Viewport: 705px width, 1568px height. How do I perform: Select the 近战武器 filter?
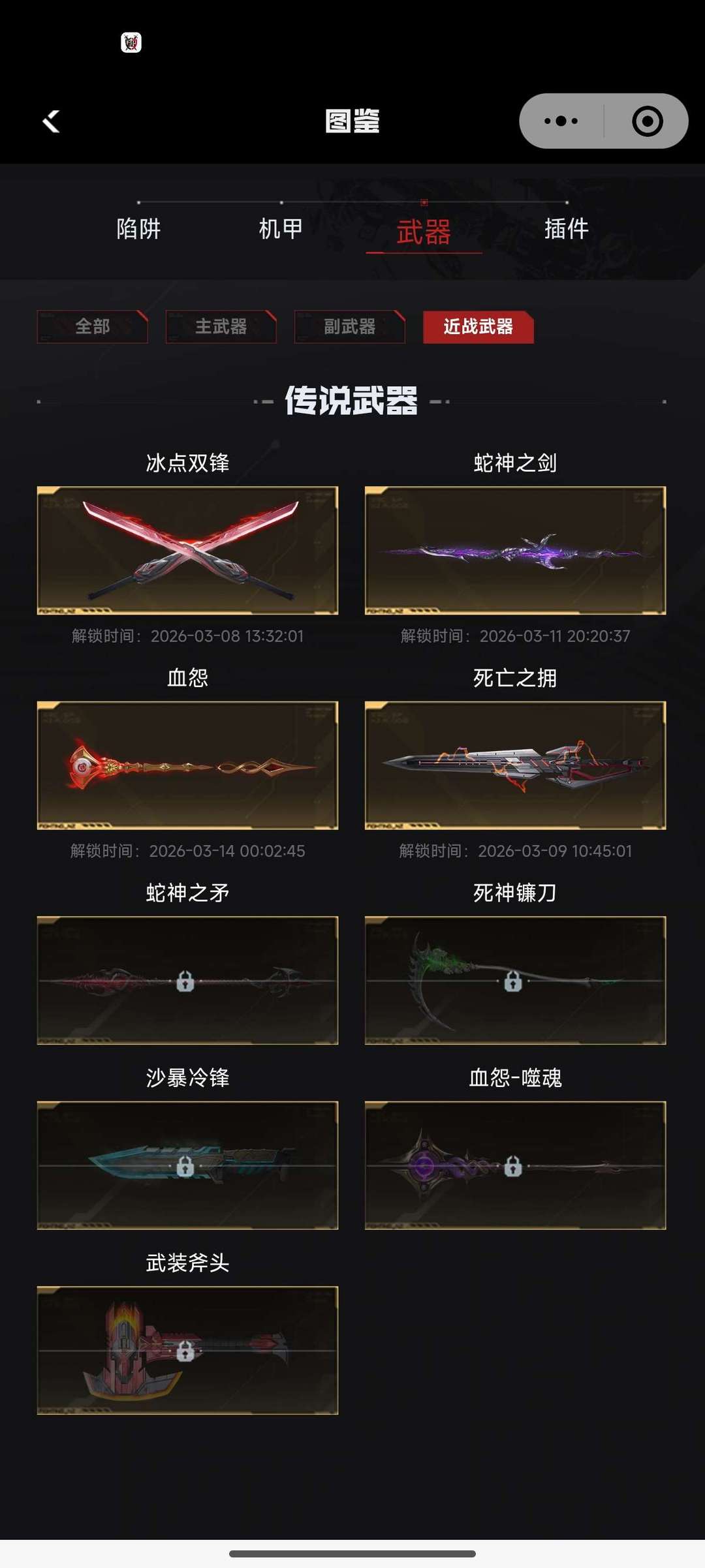tap(478, 326)
